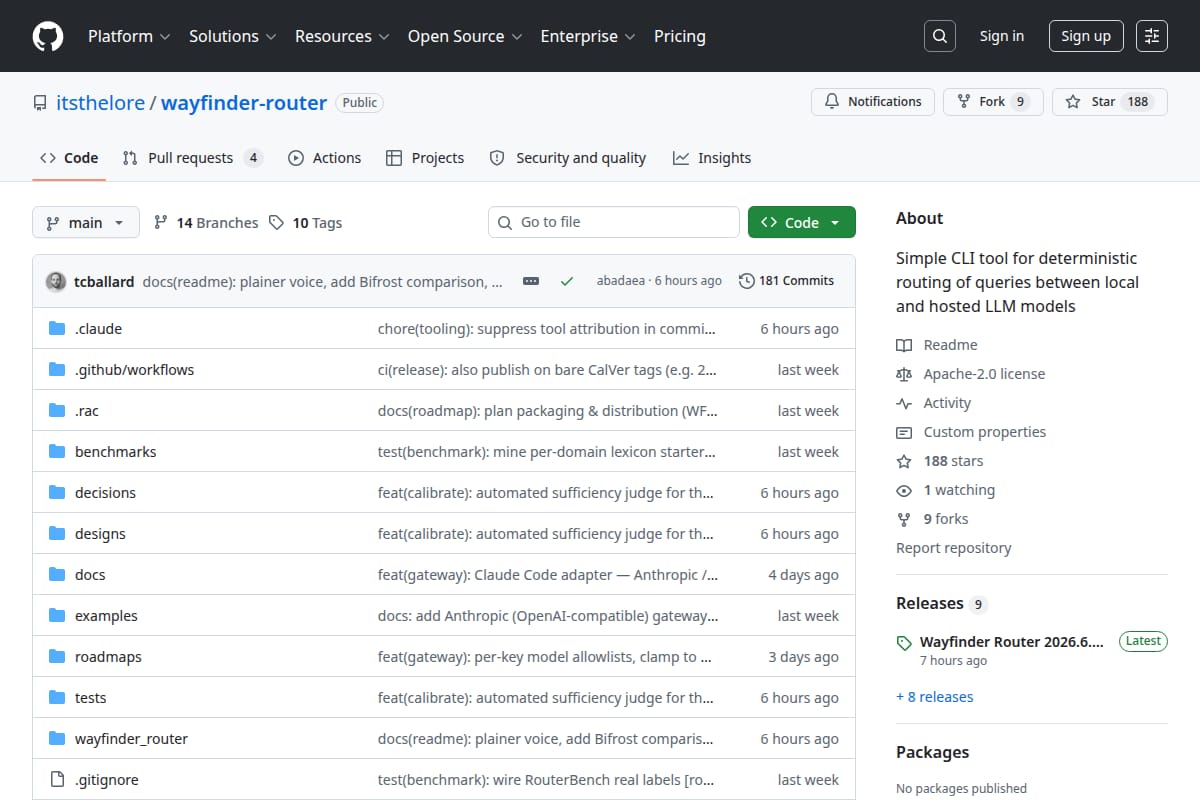Open Security and quality tab
This screenshot has height=800, width=1200.
[567, 158]
